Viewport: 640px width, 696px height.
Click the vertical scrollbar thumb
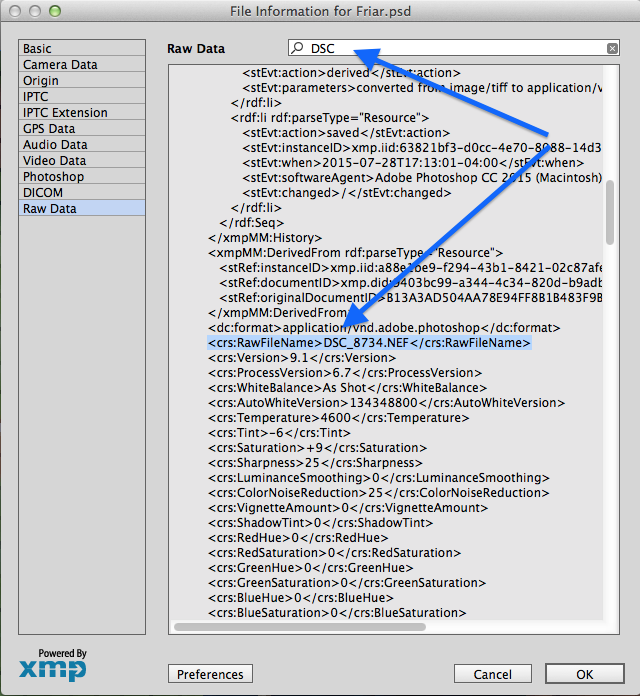[x=610, y=212]
